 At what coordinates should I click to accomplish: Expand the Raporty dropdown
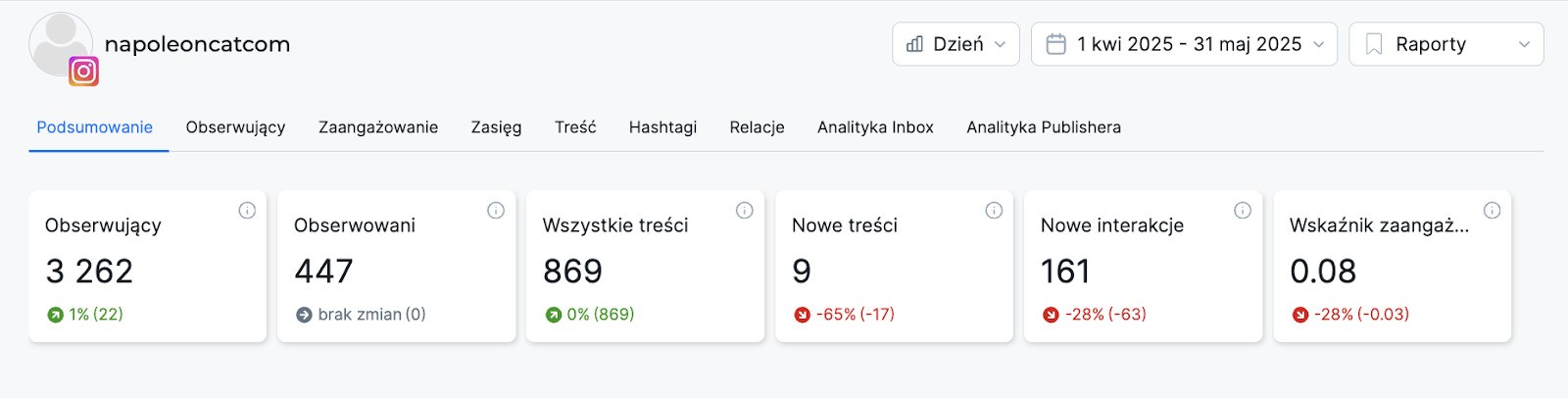1446,44
